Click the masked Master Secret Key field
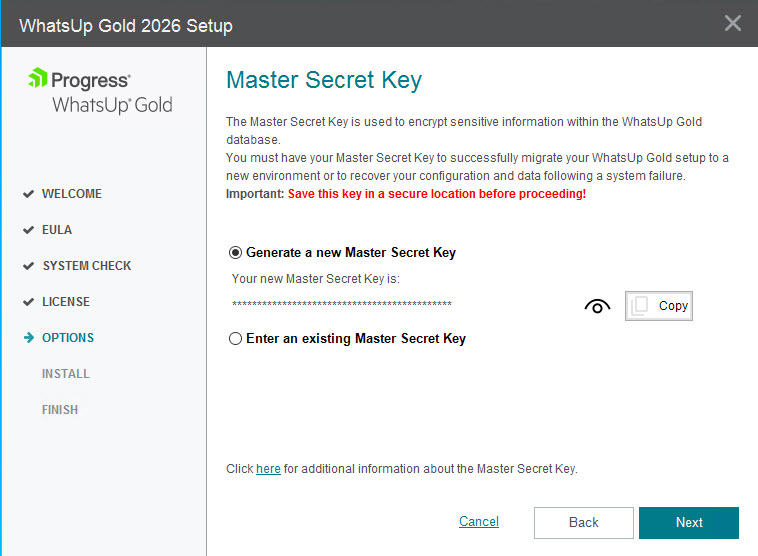 [x=342, y=304]
